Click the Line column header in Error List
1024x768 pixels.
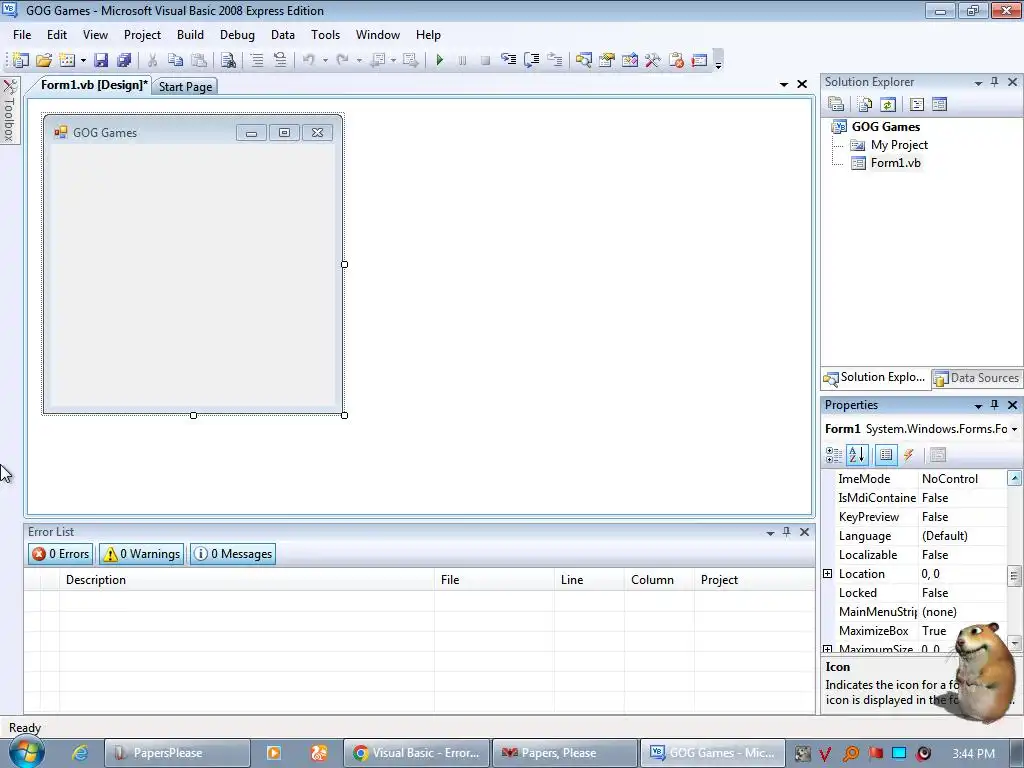(x=590, y=580)
